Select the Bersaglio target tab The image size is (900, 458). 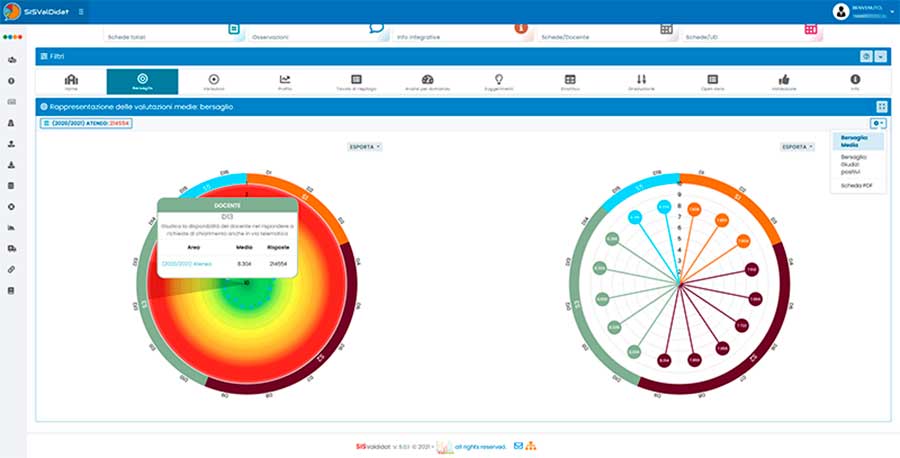[142, 81]
